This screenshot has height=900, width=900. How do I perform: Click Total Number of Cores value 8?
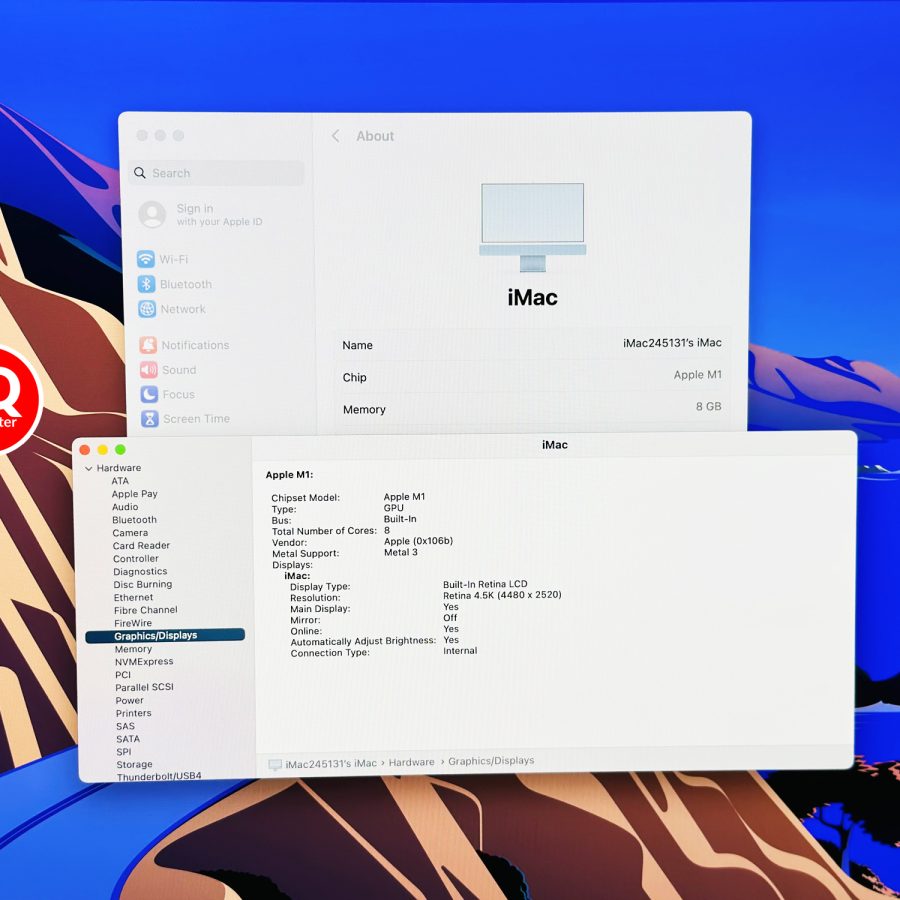[x=387, y=530]
